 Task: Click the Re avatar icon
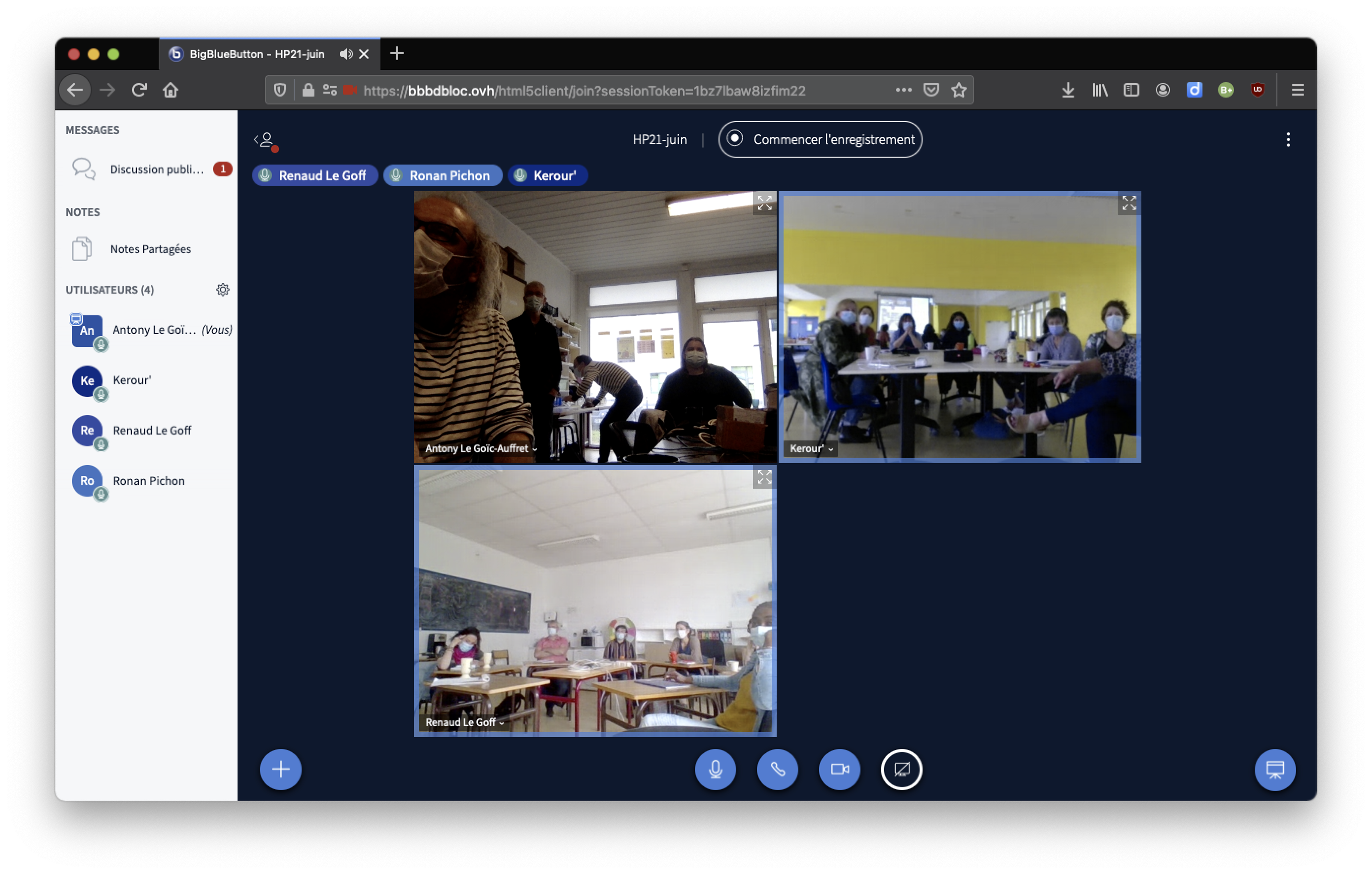coord(87,430)
